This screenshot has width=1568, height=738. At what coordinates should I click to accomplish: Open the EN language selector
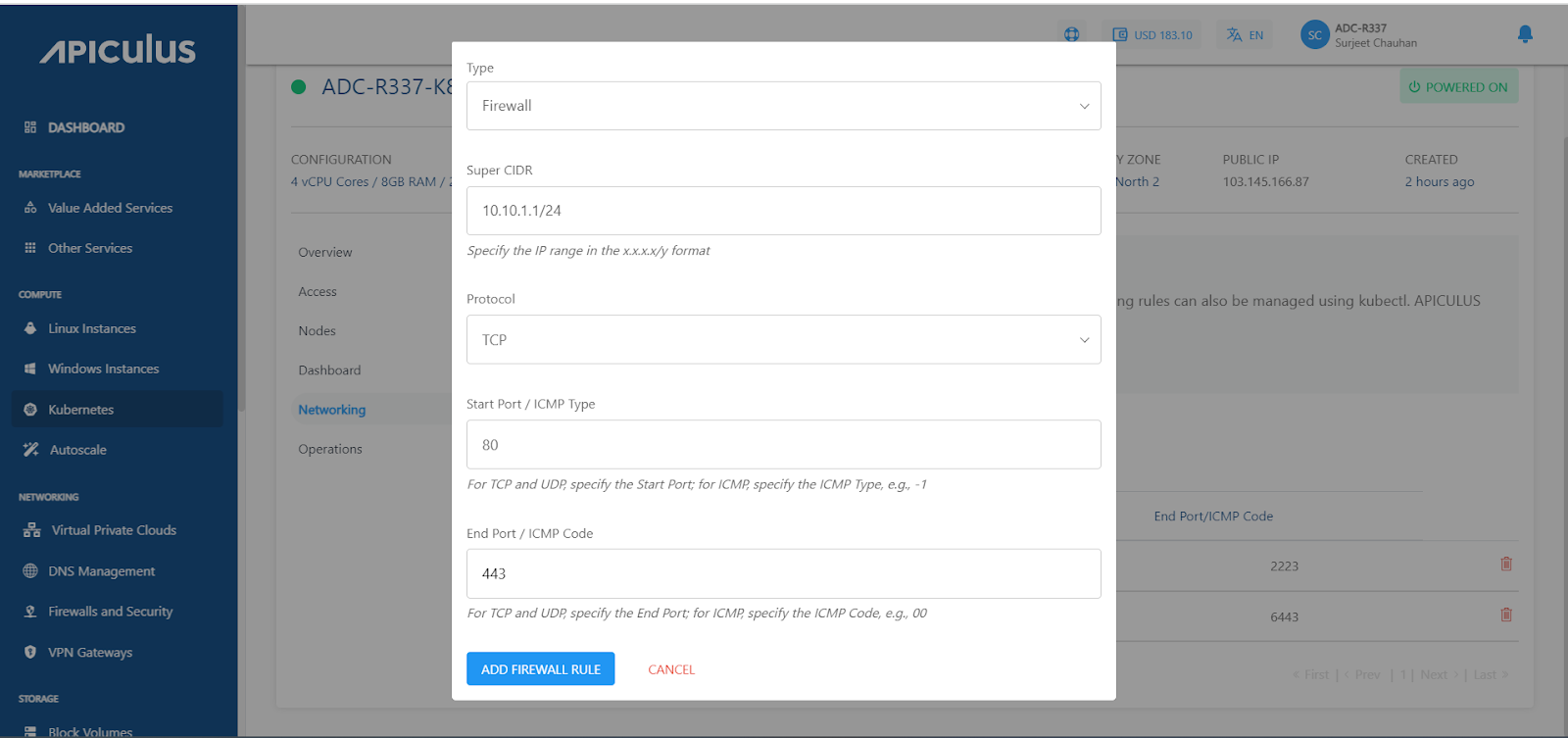click(x=1246, y=35)
